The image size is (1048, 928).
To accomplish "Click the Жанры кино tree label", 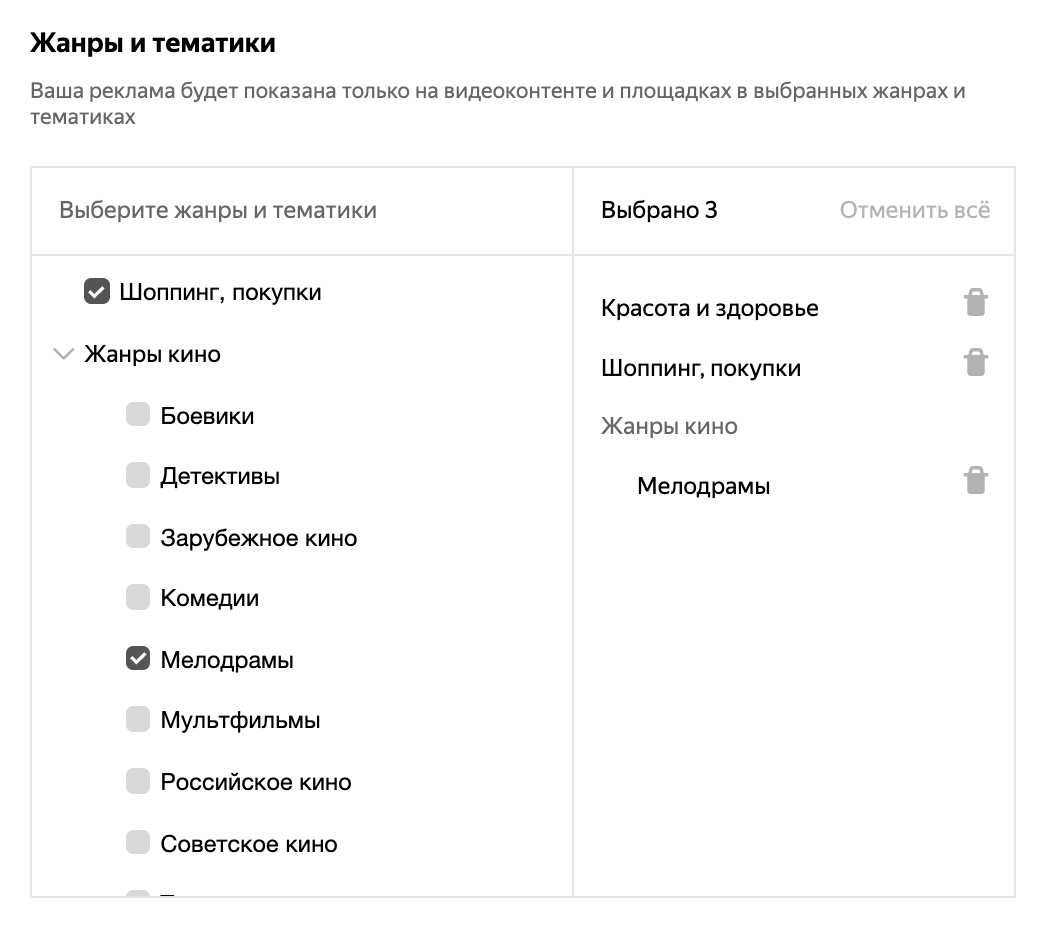I will tap(152, 354).
